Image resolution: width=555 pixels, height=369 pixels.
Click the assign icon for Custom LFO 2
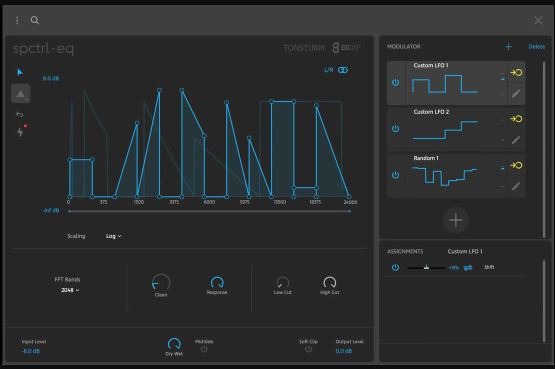[x=516, y=119]
